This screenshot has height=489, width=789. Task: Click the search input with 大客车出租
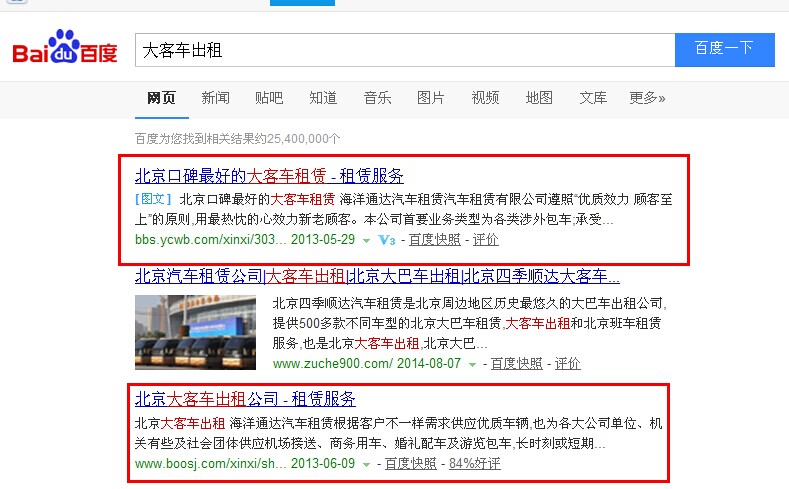[x=405, y=50]
